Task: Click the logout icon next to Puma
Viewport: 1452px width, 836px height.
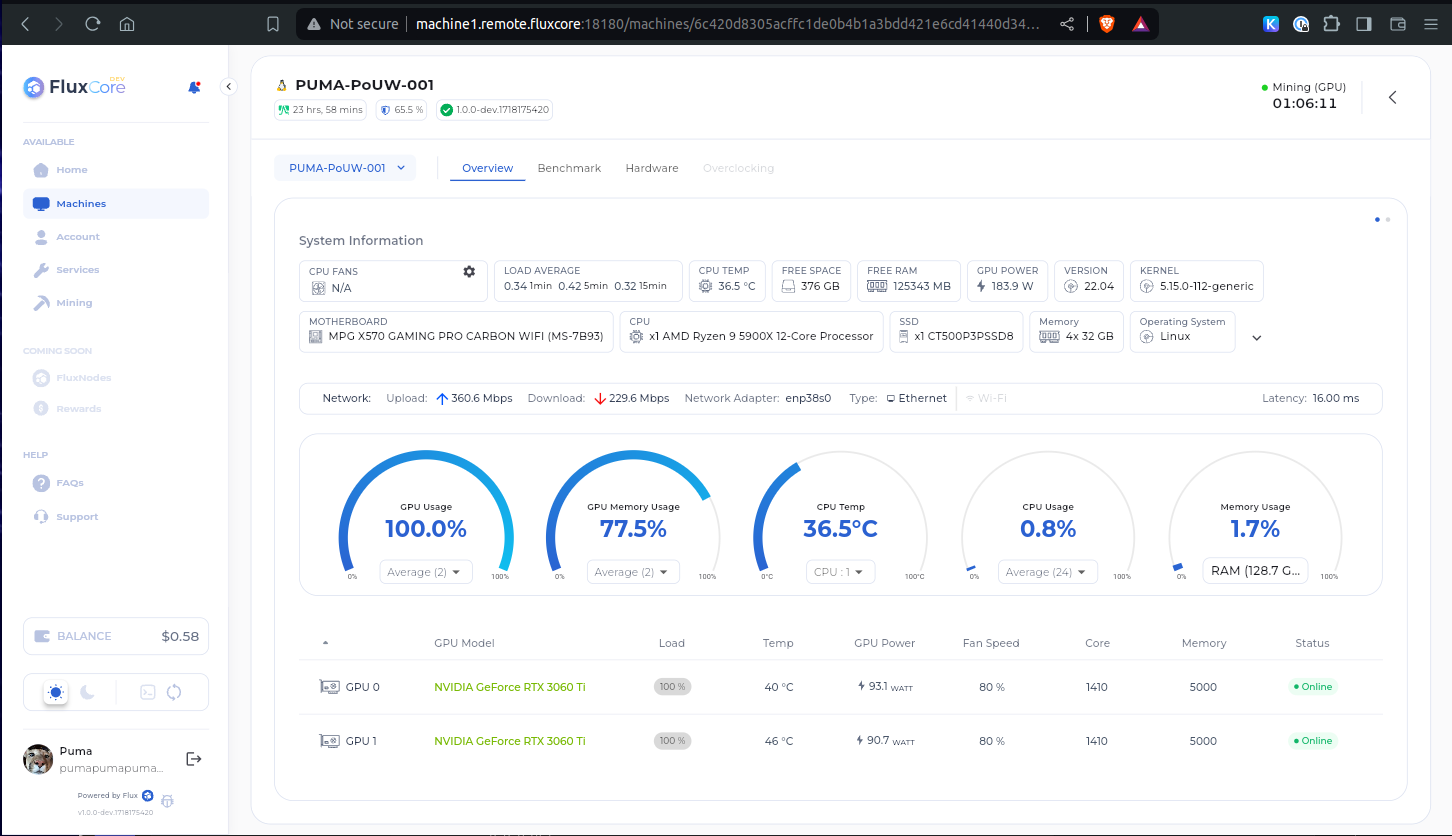Action: (194, 759)
